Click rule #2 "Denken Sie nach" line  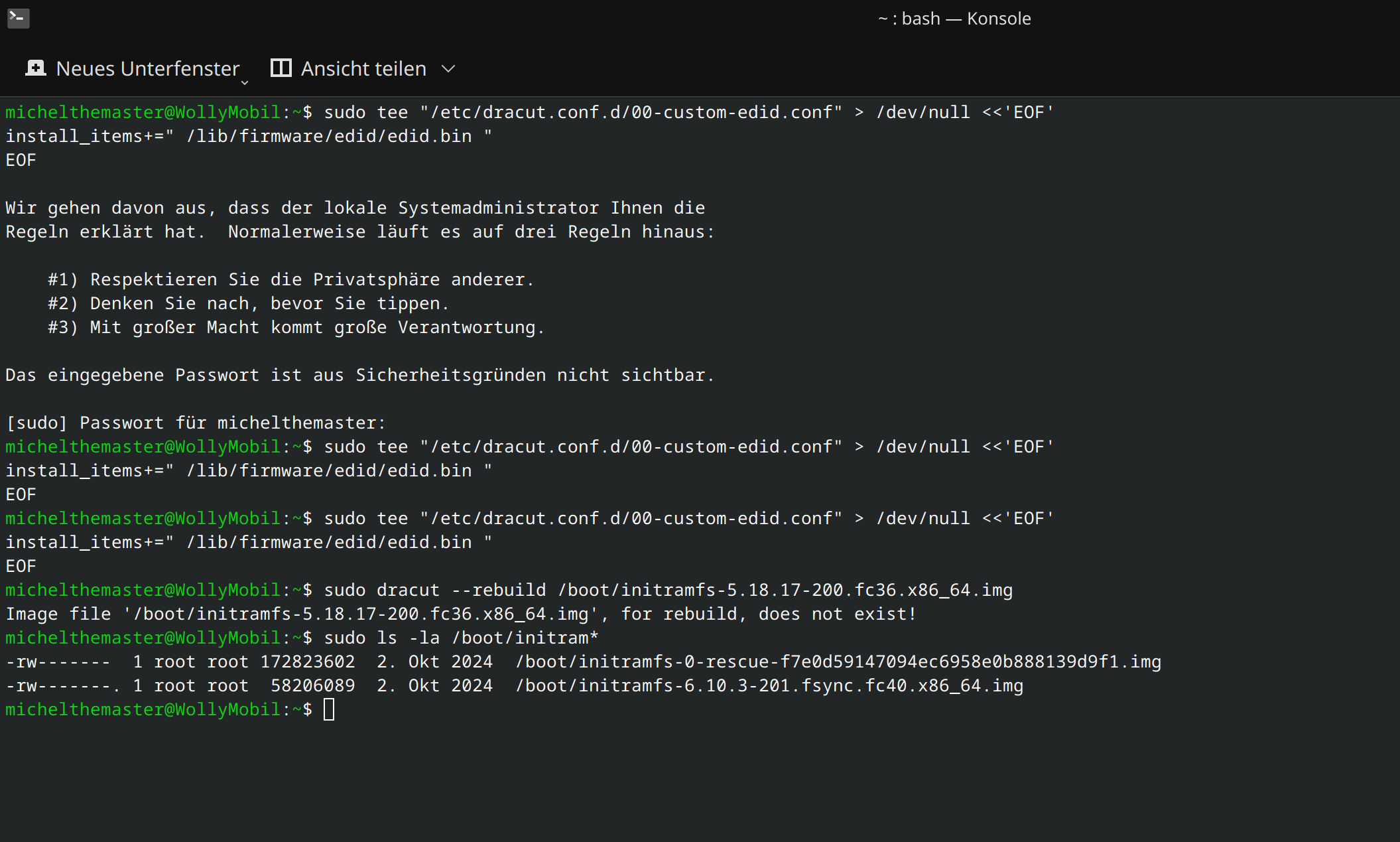[248, 303]
